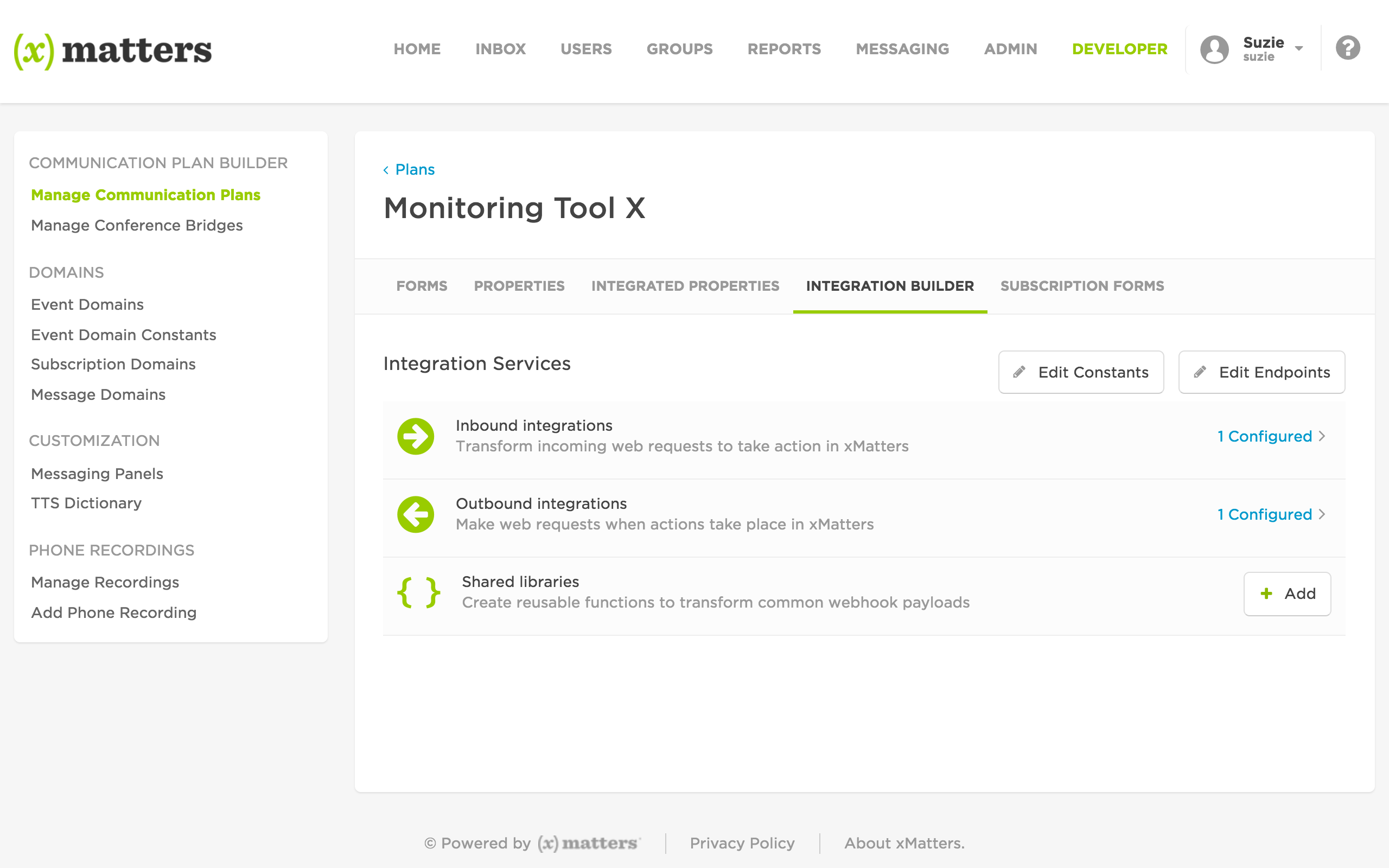This screenshot has height=868, width=1389.
Task: Open Messaging Panels
Action: point(97,474)
